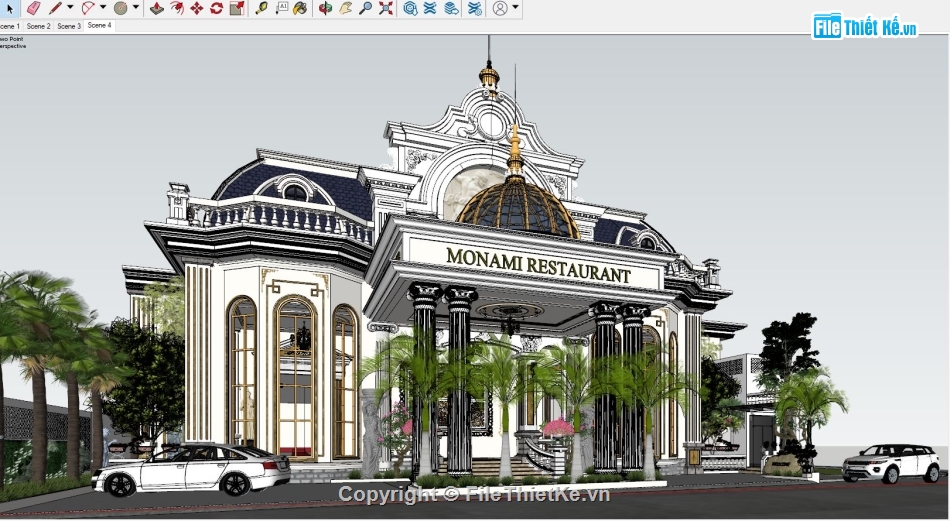Image resolution: width=950 pixels, height=521 pixels.
Task: Switch to the Scene 2 tab
Action: pos(38,26)
